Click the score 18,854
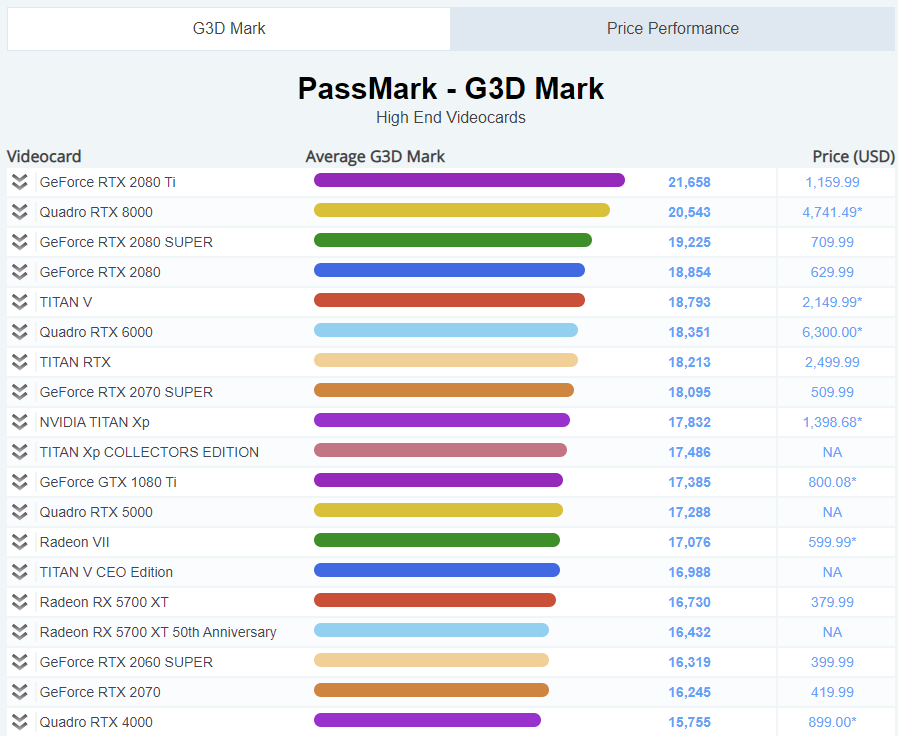The width and height of the screenshot is (898, 736). point(689,272)
